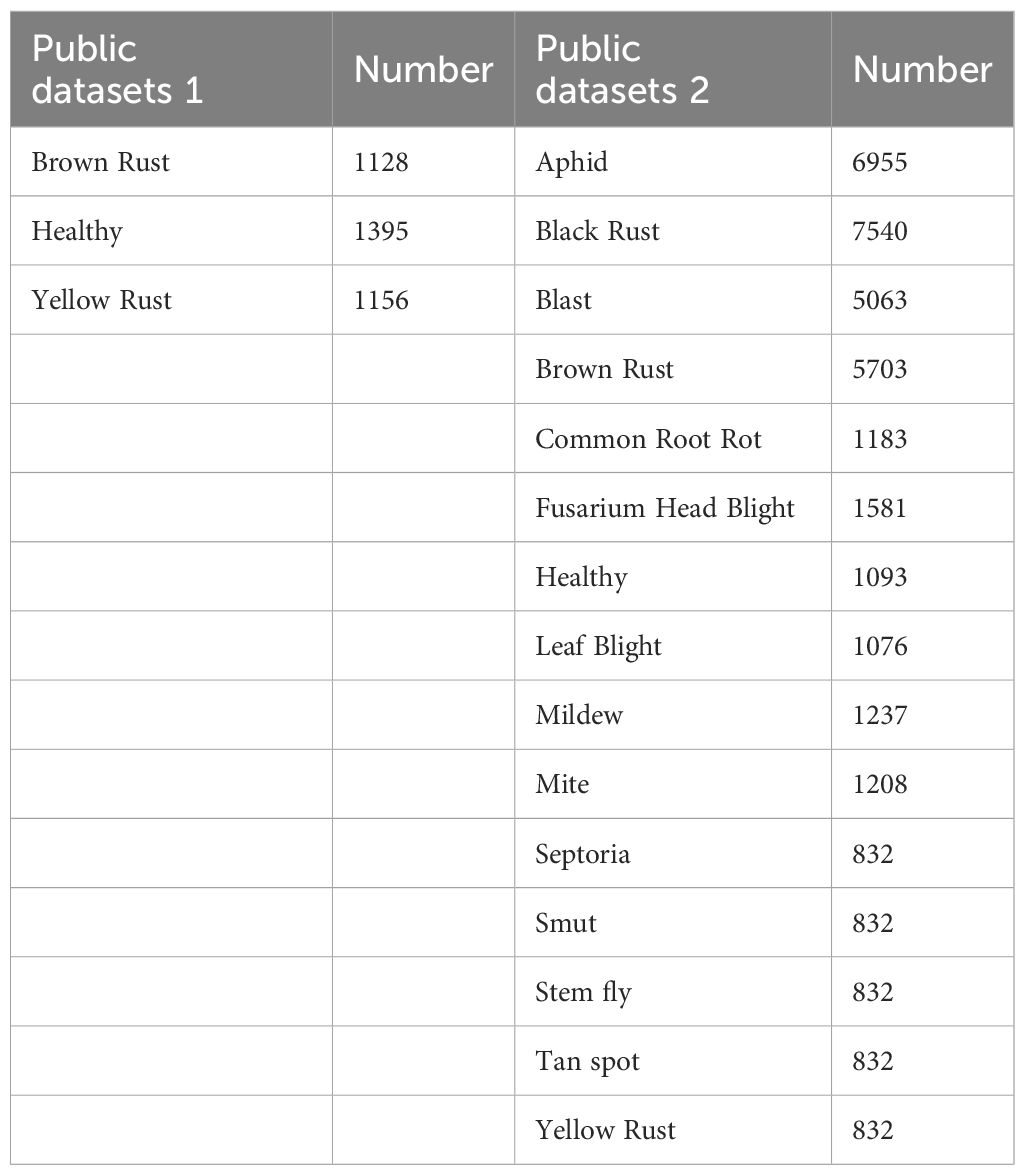Image resolution: width=1025 pixels, height=1175 pixels.
Task: Click the Leaf Blight entry
Action: pos(598,646)
